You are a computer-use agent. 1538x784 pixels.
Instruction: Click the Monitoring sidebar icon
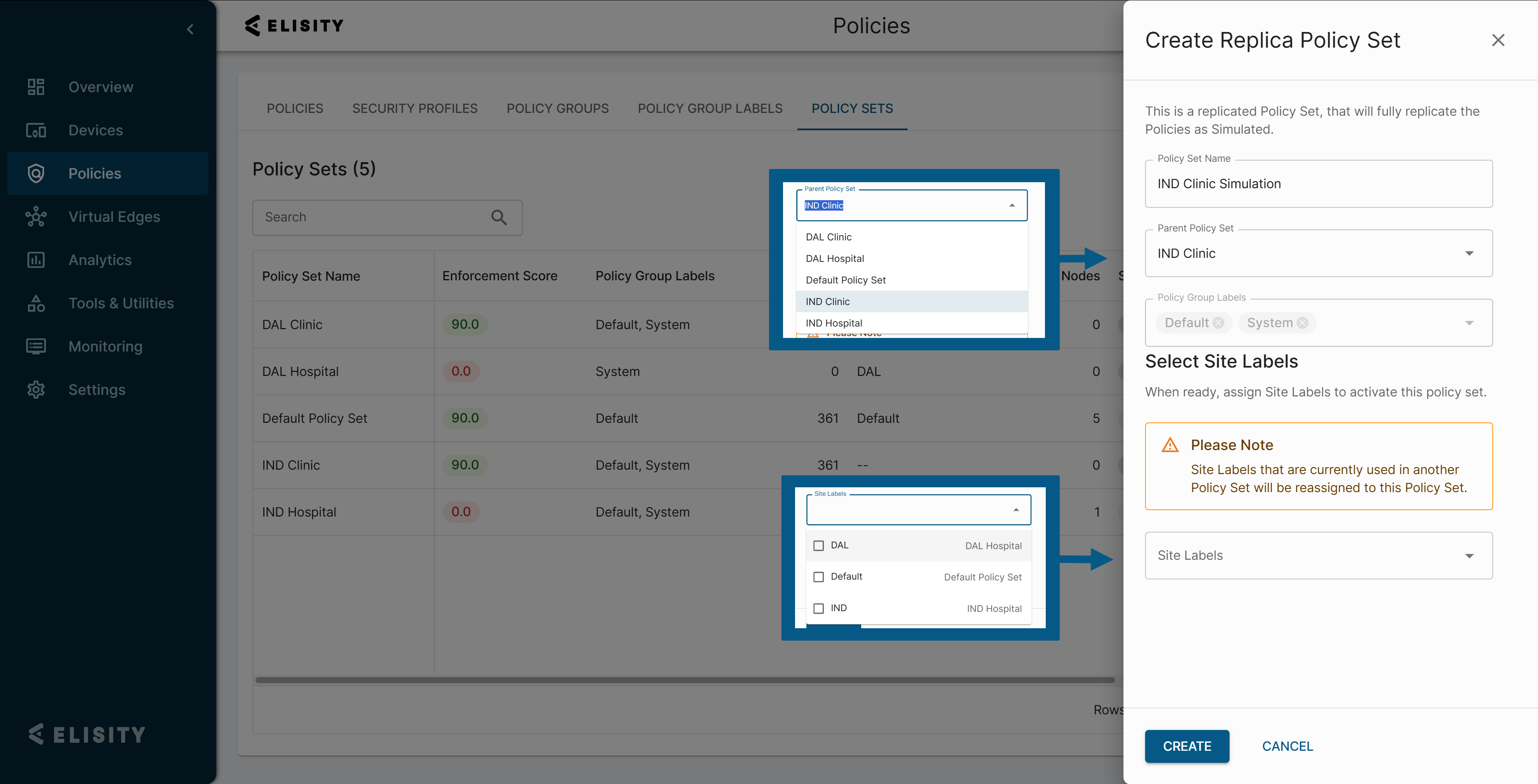click(x=36, y=346)
